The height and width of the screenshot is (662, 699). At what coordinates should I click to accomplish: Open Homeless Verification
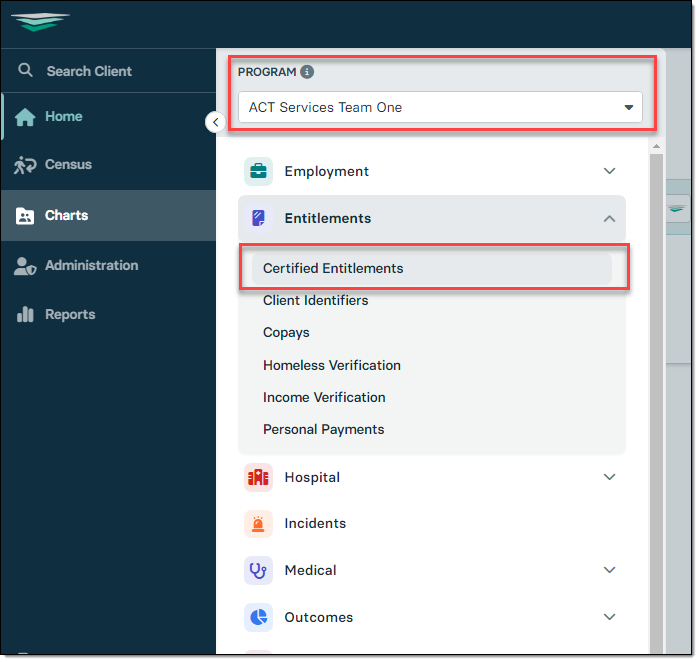tap(332, 366)
